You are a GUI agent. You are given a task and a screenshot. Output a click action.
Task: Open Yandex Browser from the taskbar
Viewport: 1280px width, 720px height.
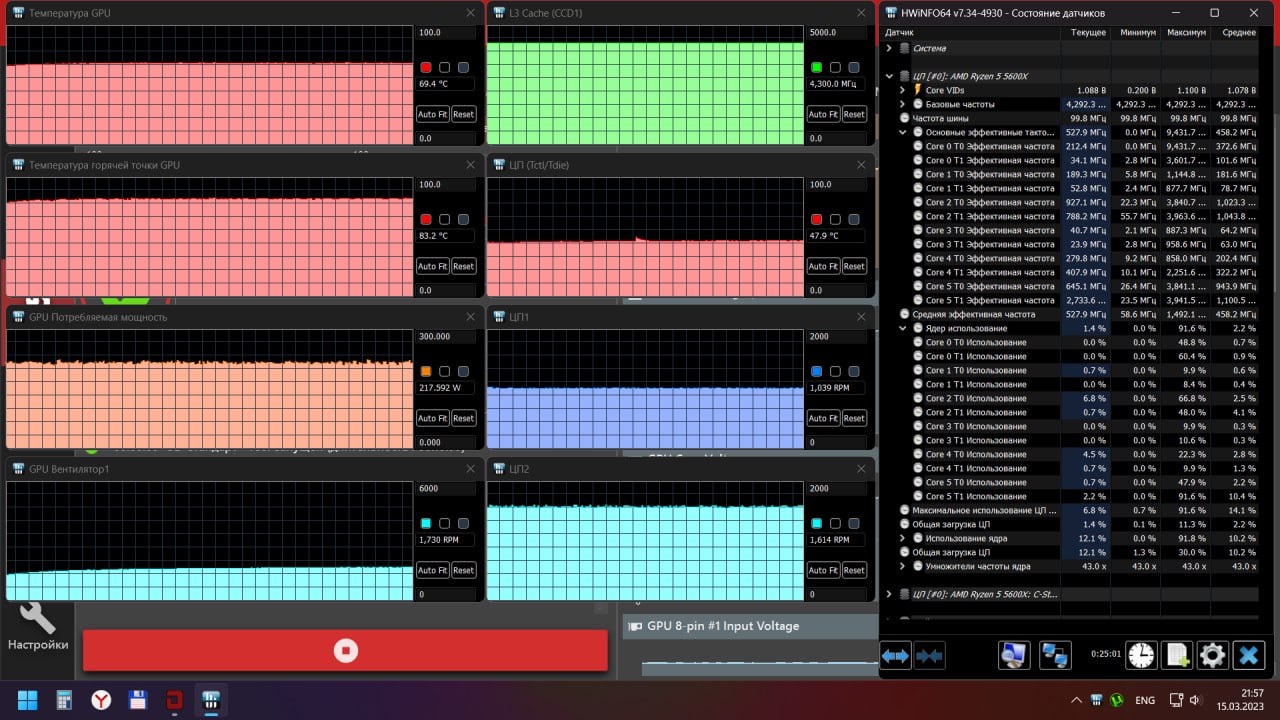click(101, 699)
